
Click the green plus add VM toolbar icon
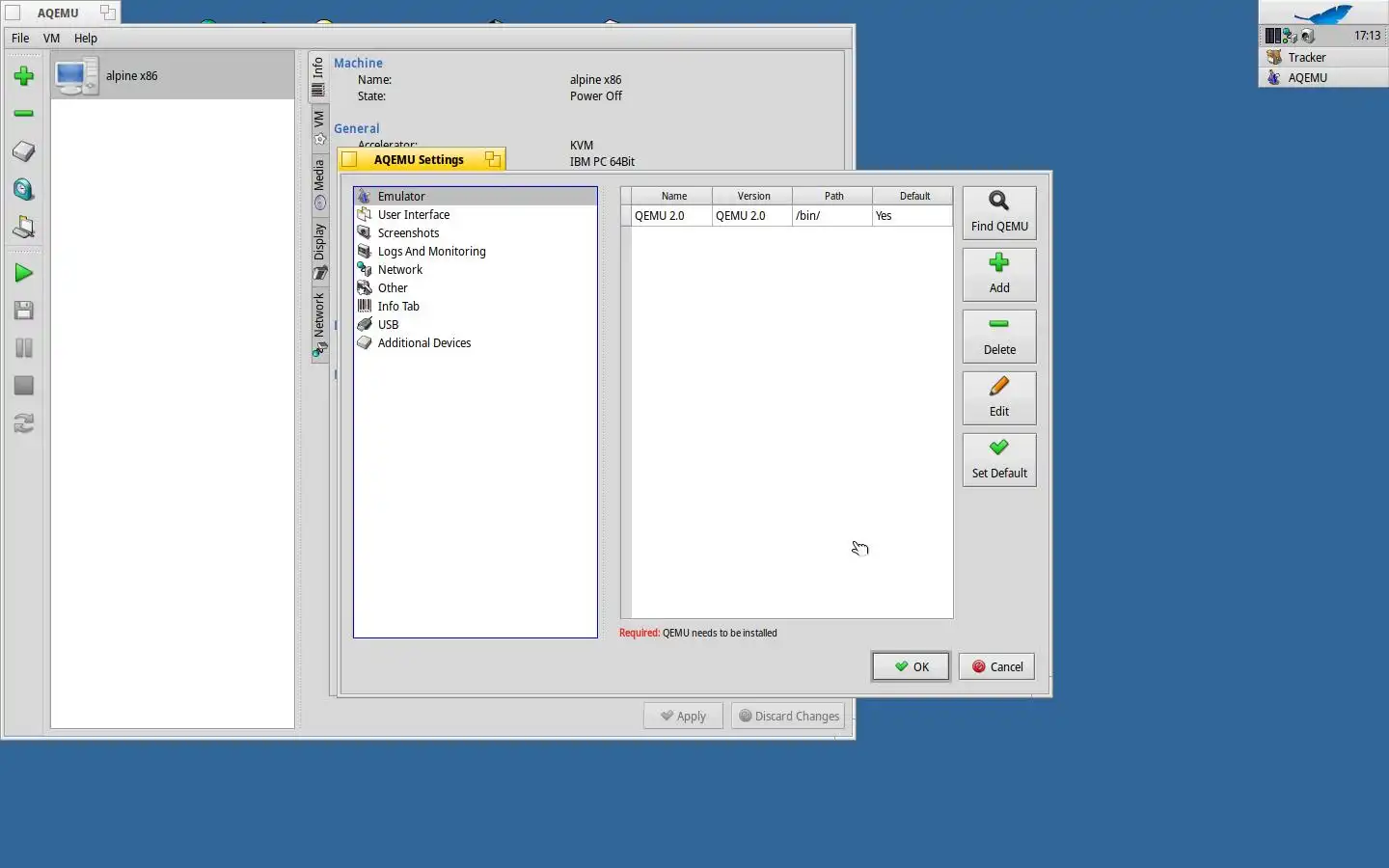(24, 76)
